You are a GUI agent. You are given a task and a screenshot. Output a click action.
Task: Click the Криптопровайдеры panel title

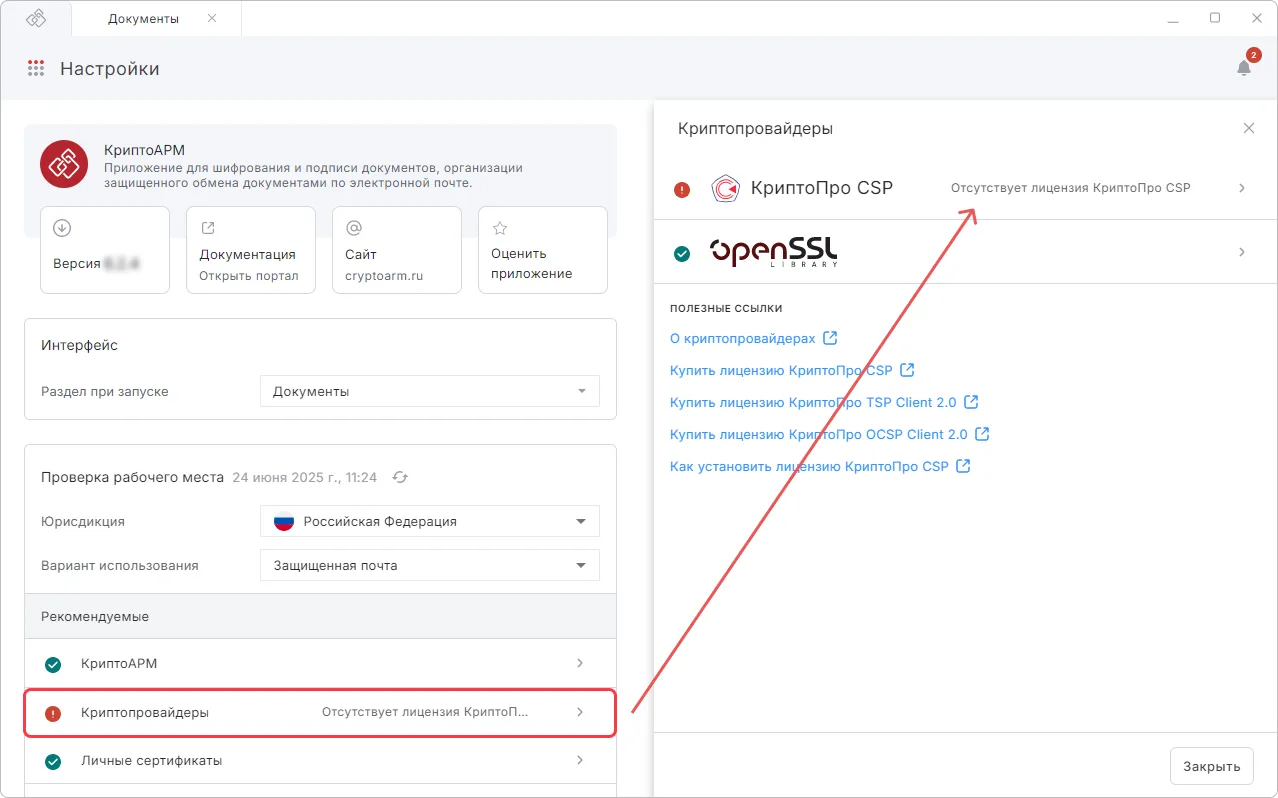(x=755, y=128)
